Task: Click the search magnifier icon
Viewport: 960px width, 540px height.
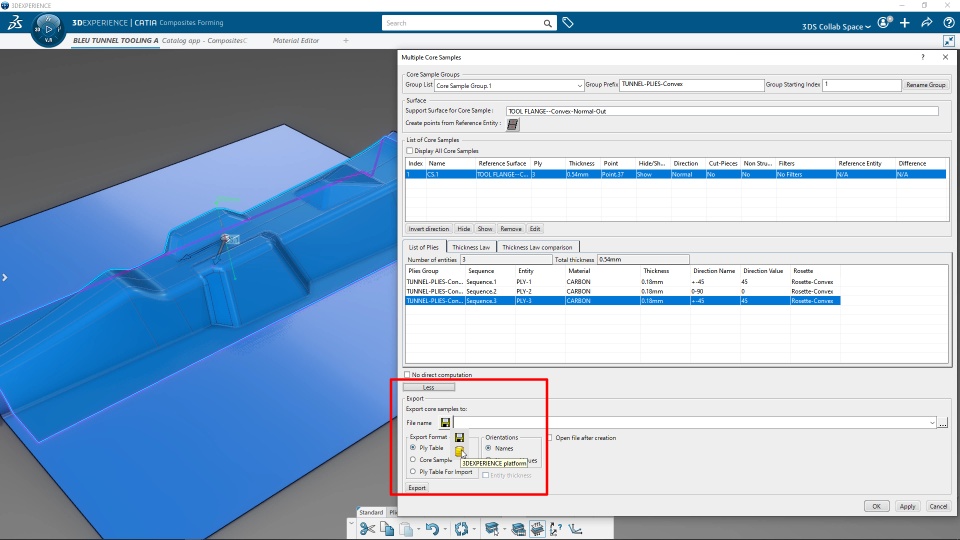Action: [547, 23]
